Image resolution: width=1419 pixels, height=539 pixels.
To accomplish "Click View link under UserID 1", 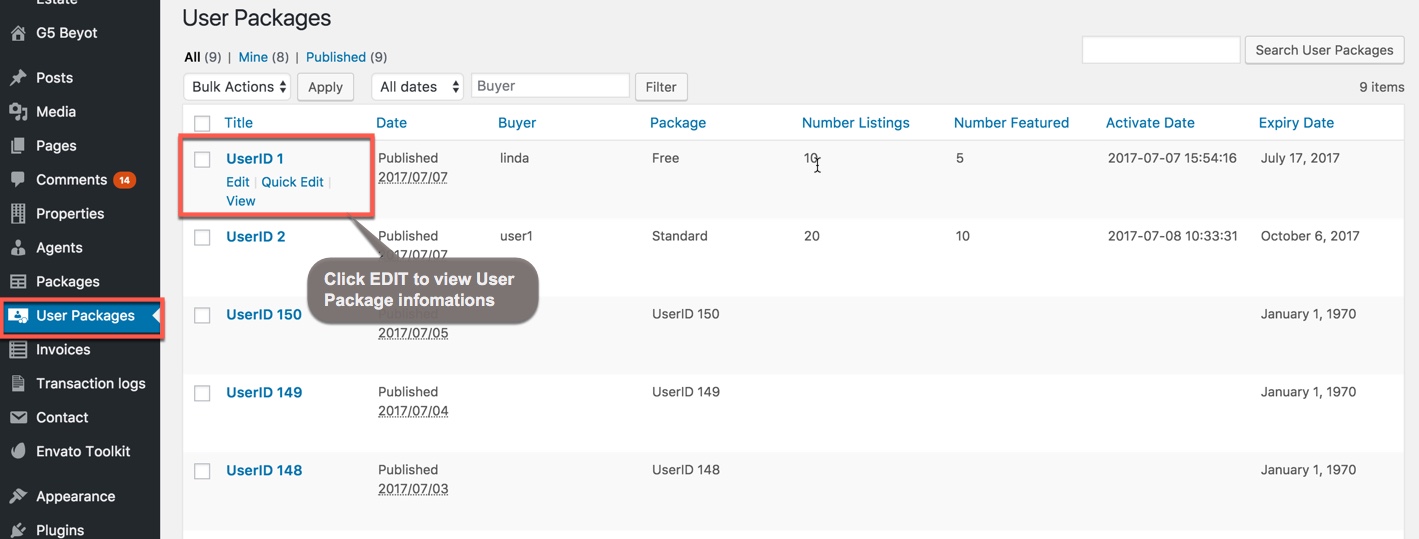I will (x=241, y=201).
